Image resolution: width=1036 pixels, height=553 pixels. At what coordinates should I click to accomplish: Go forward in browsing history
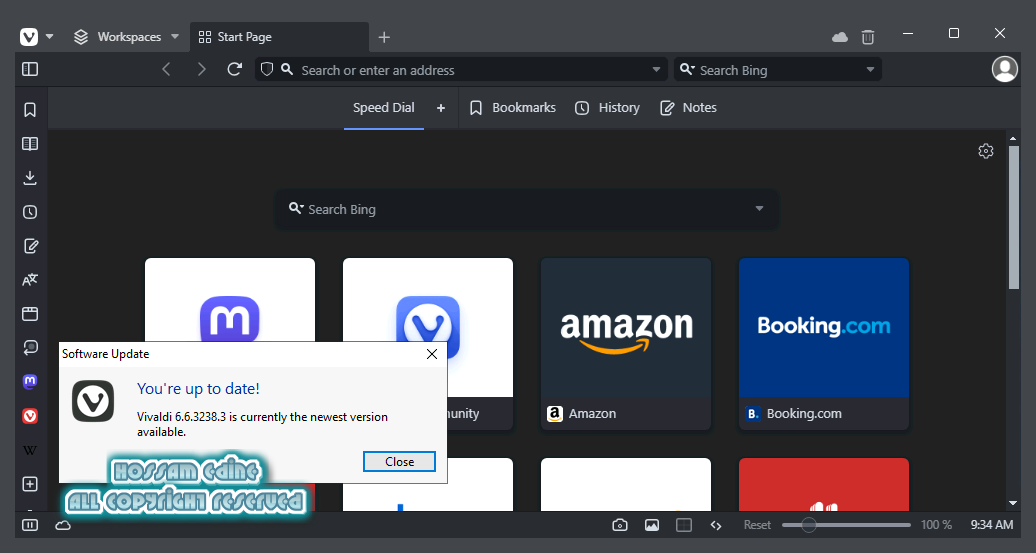tap(202, 69)
